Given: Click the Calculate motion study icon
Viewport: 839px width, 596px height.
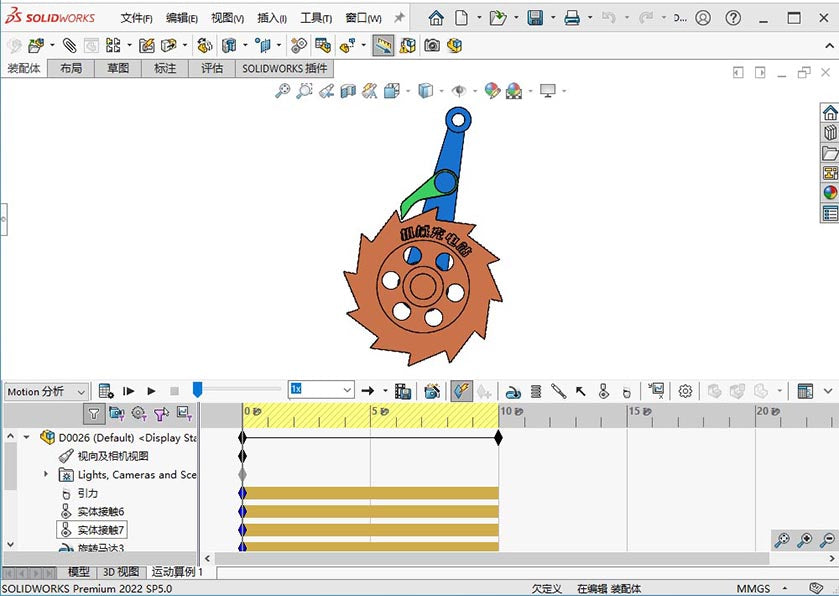Looking at the screenshot, I should tap(106, 391).
